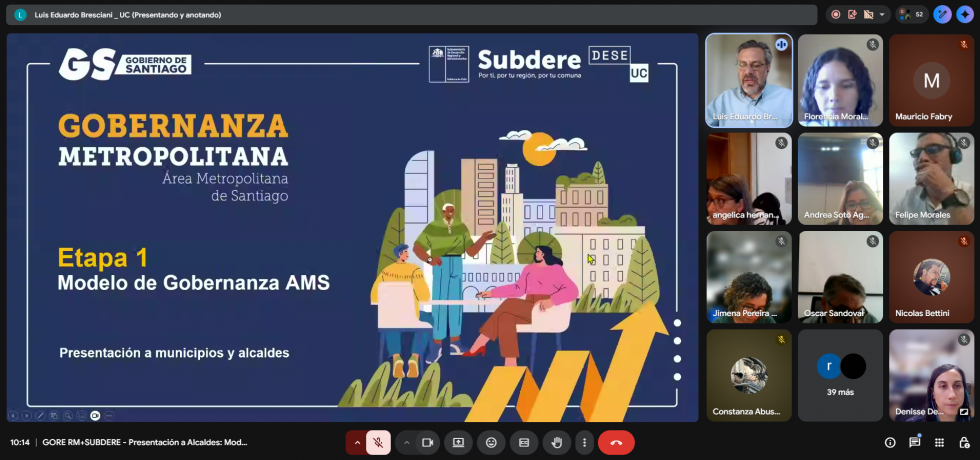
Task: Open the activities grid icon
Action: point(938,442)
